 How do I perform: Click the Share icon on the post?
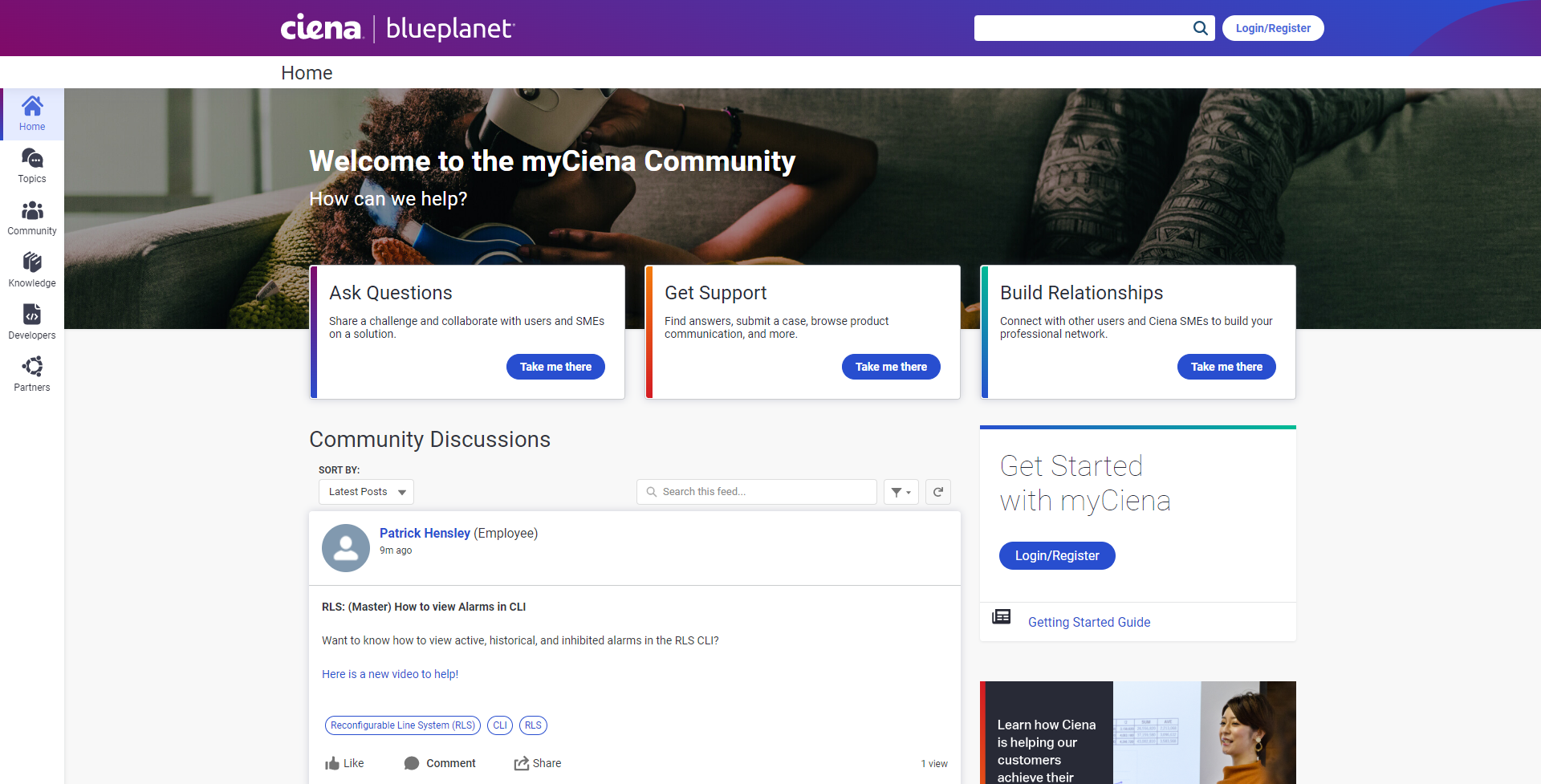point(520,762)
